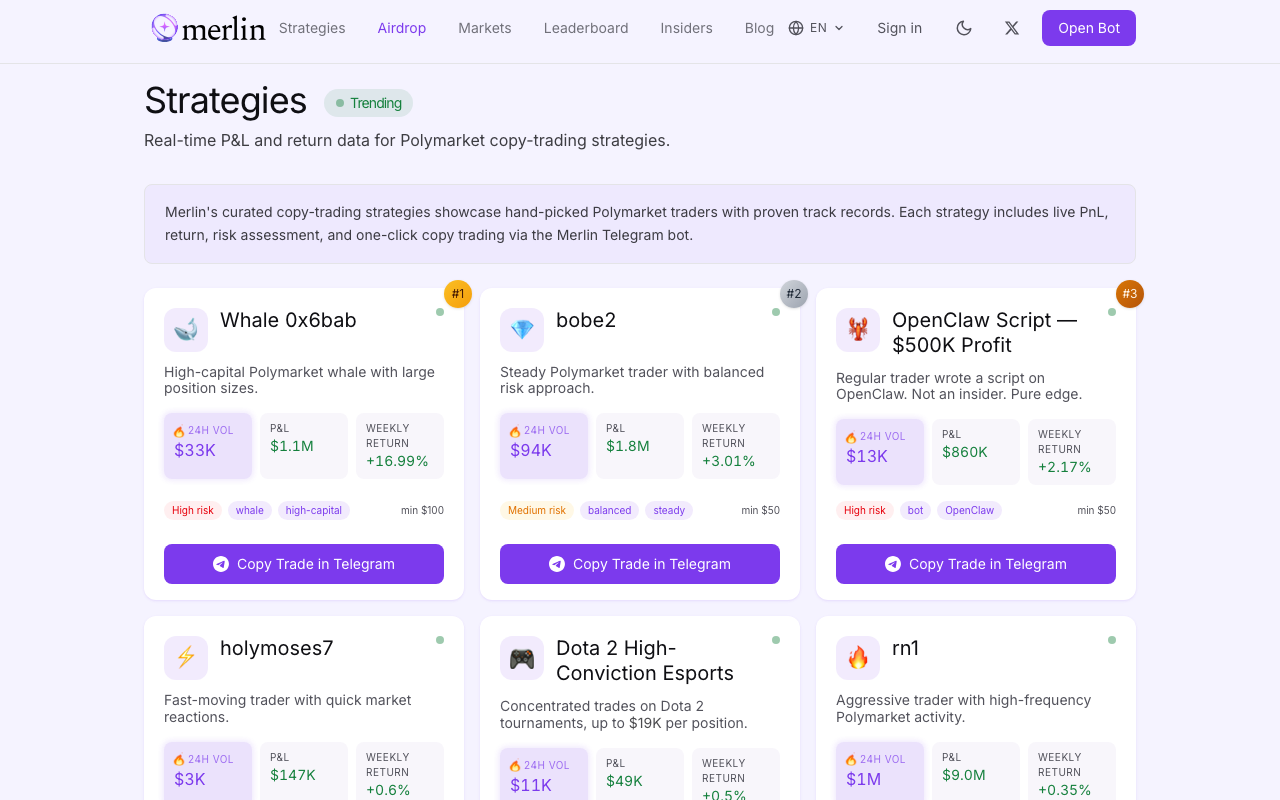Click the High risk tag on OpenClaw Script
The height and width of the screenshot is (800, 1280).
(865, 510)
